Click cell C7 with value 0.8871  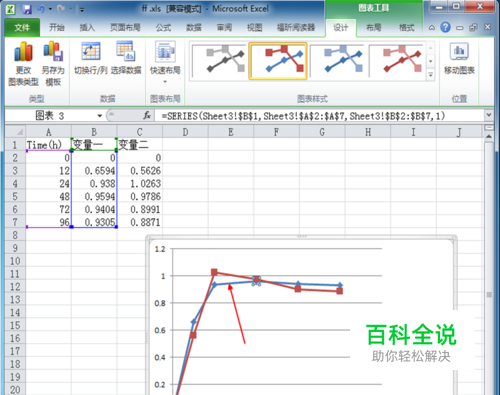click(140, 222)
